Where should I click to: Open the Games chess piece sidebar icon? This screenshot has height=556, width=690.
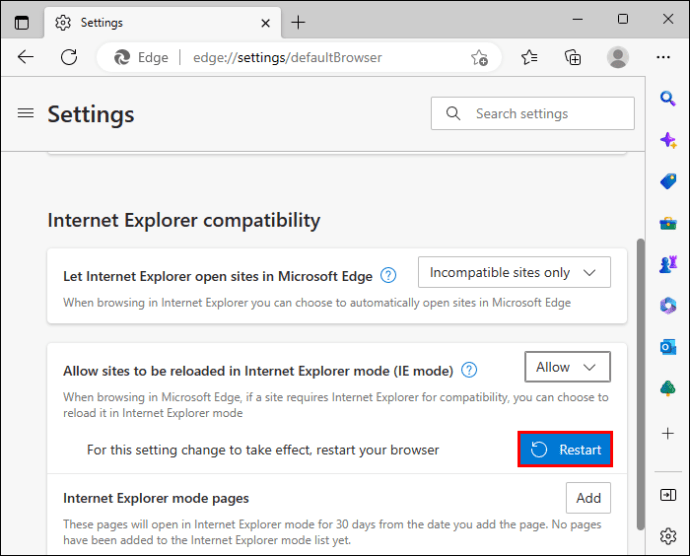[x=668, y=264]
